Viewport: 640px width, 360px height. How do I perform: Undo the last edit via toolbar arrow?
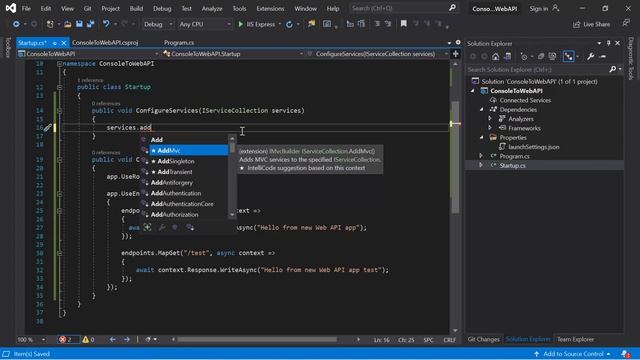click(106, 24)
